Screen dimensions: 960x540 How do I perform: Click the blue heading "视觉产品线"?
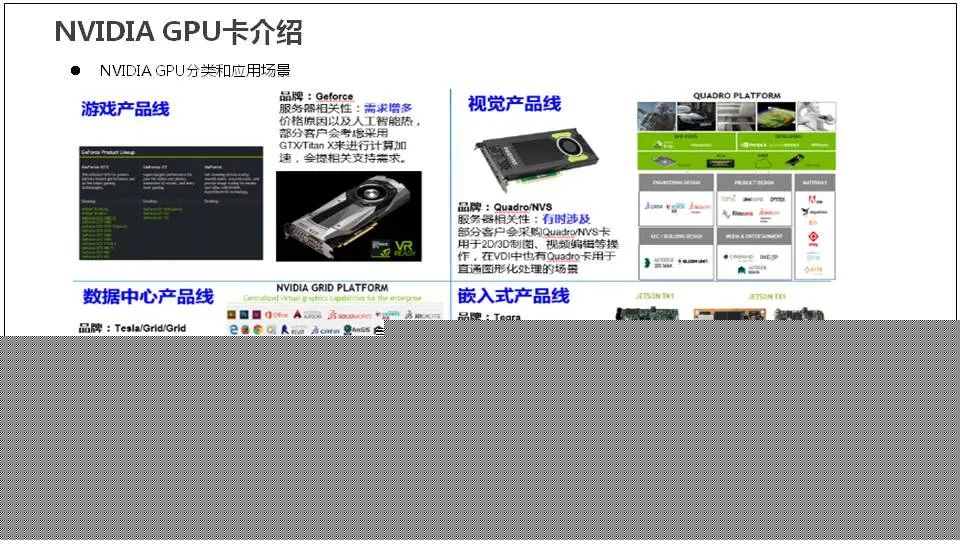click(514, 104)
